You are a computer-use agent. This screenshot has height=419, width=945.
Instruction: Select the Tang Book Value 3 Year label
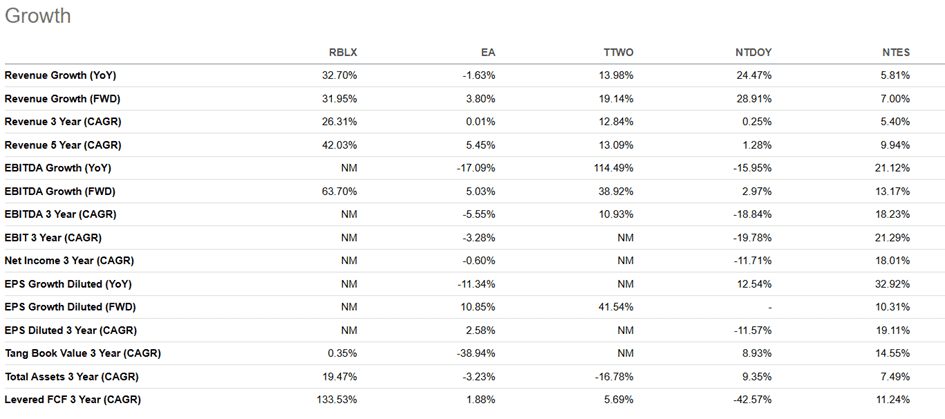[82, 354]
